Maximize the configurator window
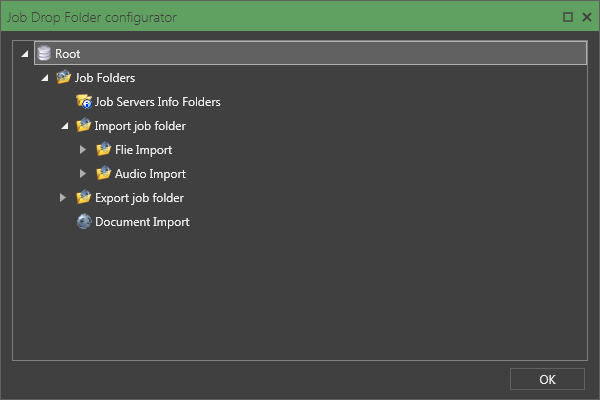The image size is (600, 400). point(568,17)
